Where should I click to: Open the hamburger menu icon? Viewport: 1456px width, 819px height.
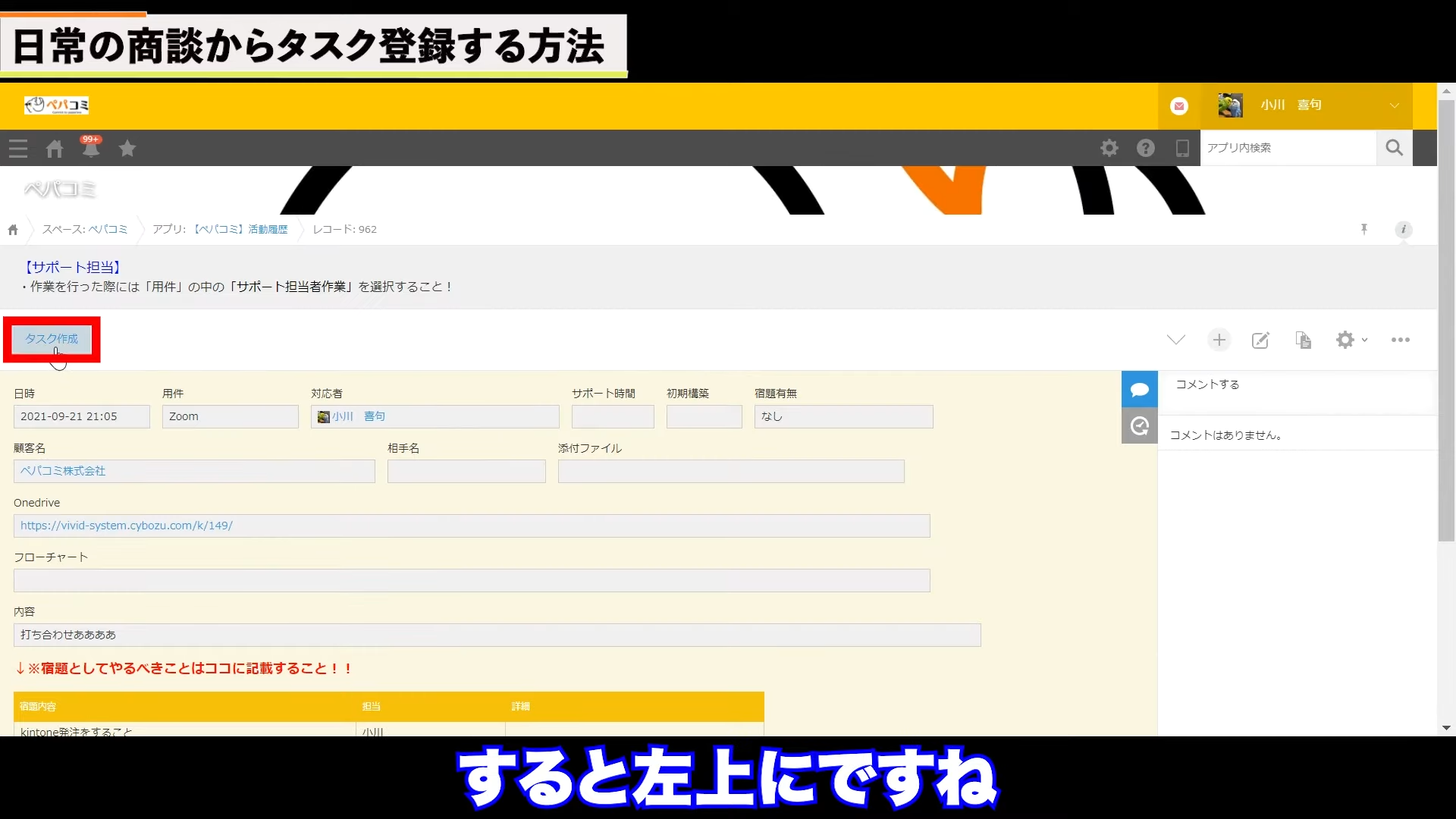pyautogui.click(x=18, y=149)
